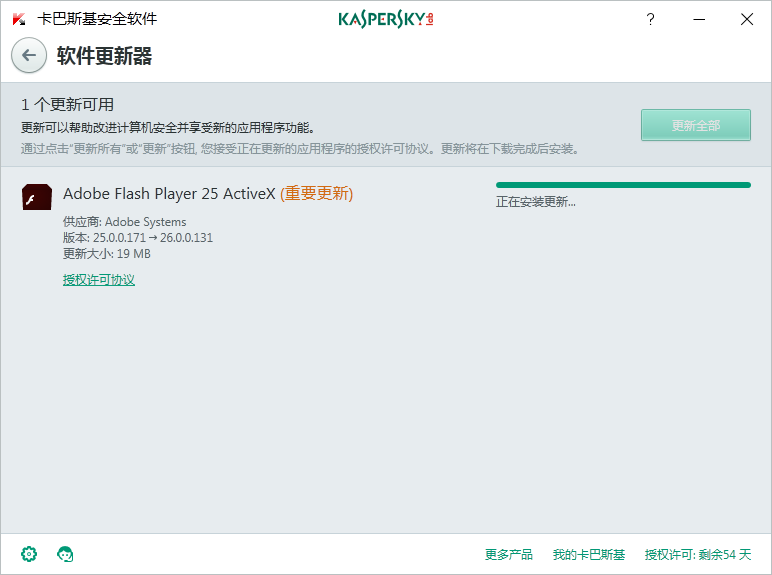Click the Adobe Flash Player 25 ActiveX title
This screenshot has width=772, height=575.
[x=169, y=193]
